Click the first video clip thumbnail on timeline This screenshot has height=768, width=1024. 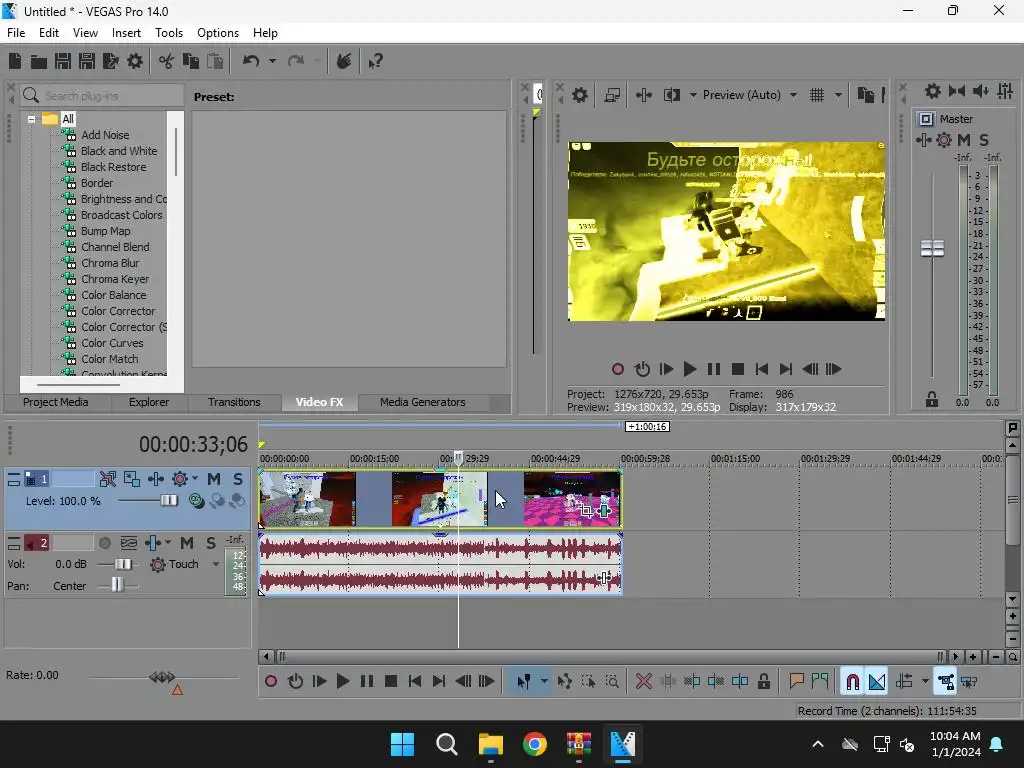click(308, 500)
